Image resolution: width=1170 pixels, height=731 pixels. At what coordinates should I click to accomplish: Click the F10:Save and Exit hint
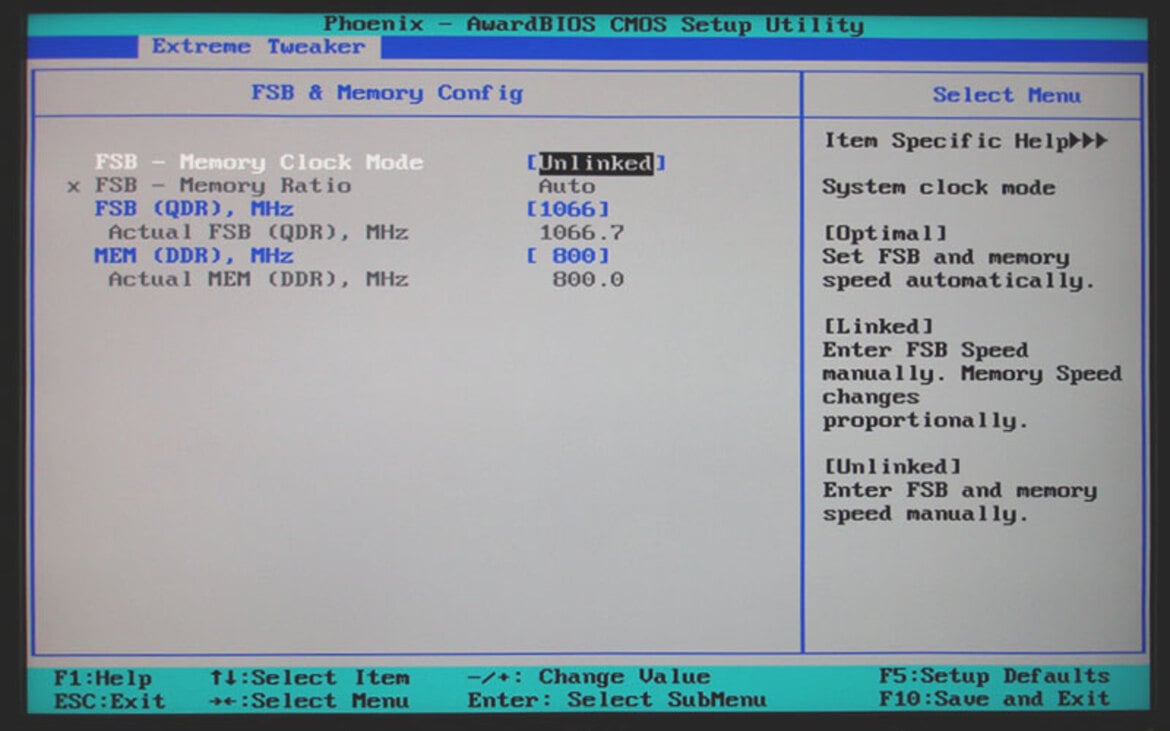[995, 699]
